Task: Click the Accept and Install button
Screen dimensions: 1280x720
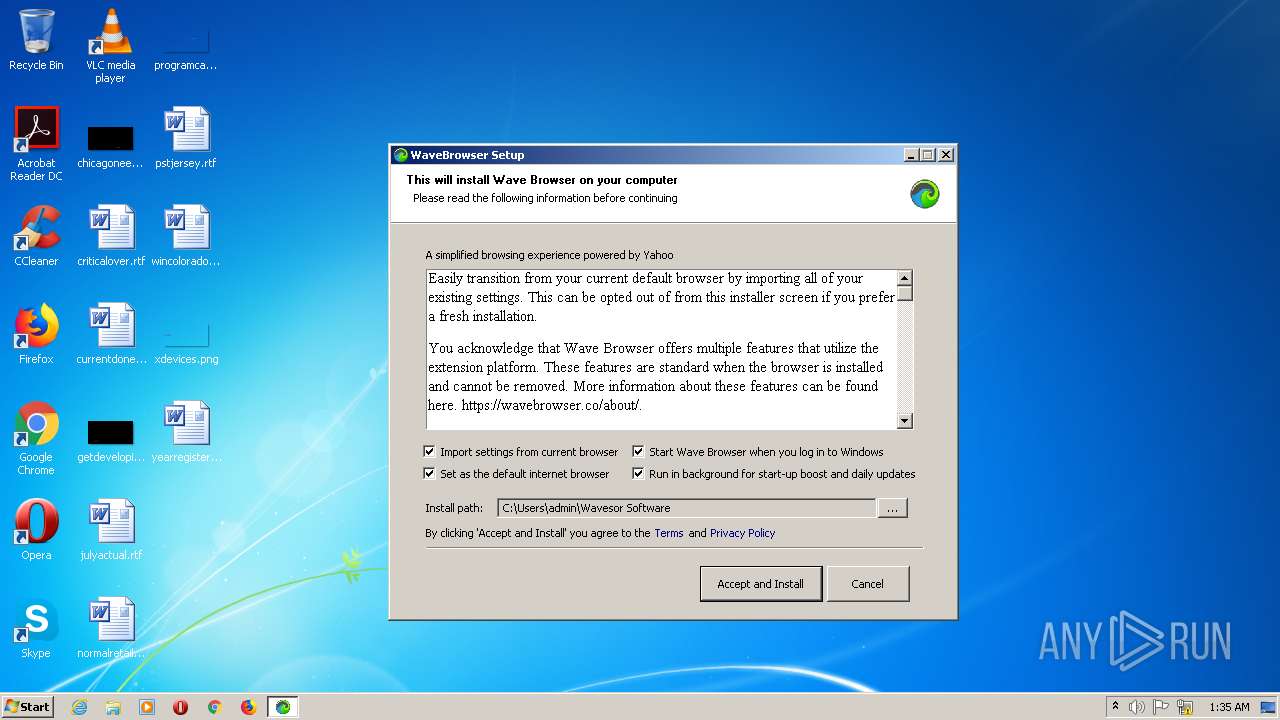Action: pyautogui.click(x=761, y=584)
